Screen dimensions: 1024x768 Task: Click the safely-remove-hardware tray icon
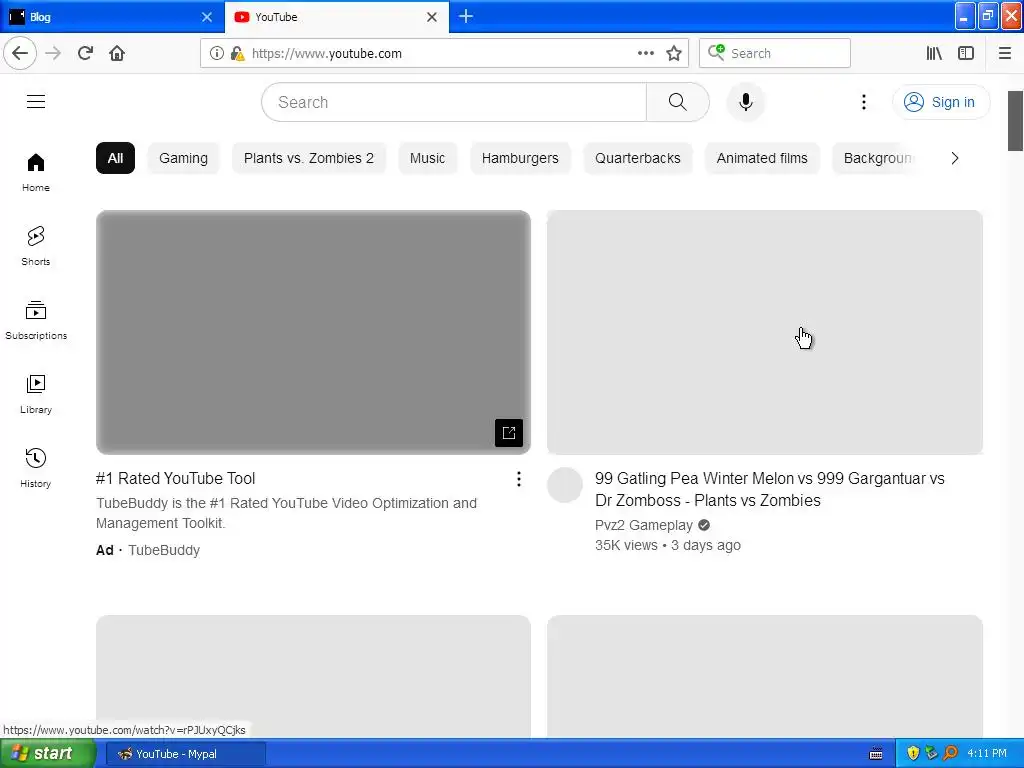coord(931,754)
